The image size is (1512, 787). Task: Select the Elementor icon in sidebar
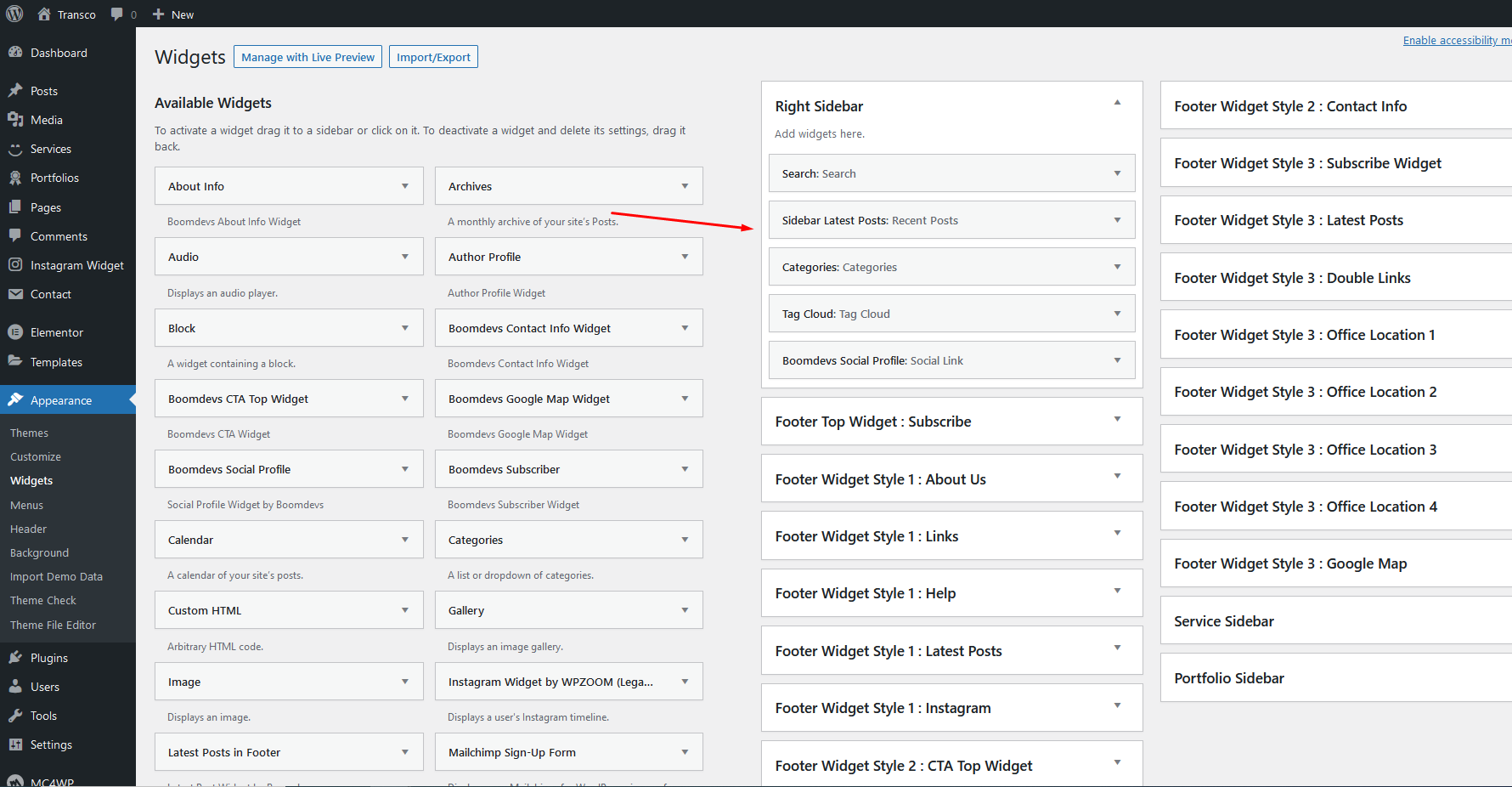click(15, 332)
